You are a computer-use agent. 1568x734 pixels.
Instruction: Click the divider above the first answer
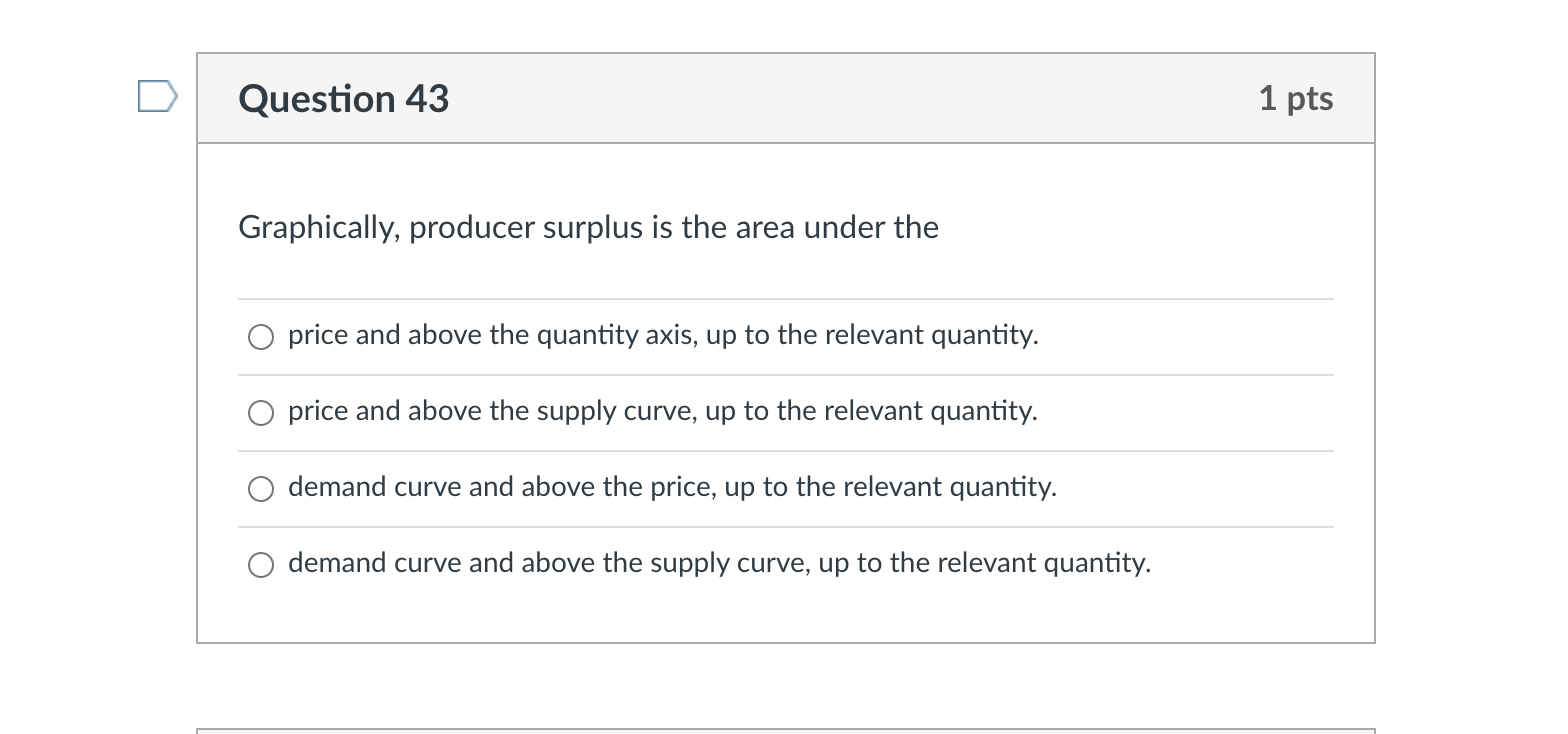(784, 299)
